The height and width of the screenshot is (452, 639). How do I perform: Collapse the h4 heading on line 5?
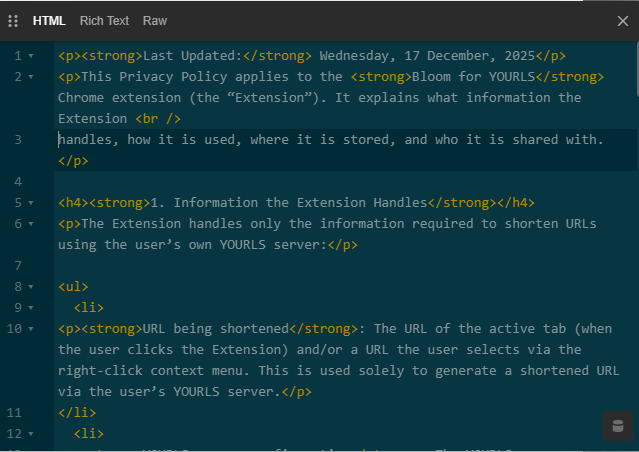pos(32,203)
